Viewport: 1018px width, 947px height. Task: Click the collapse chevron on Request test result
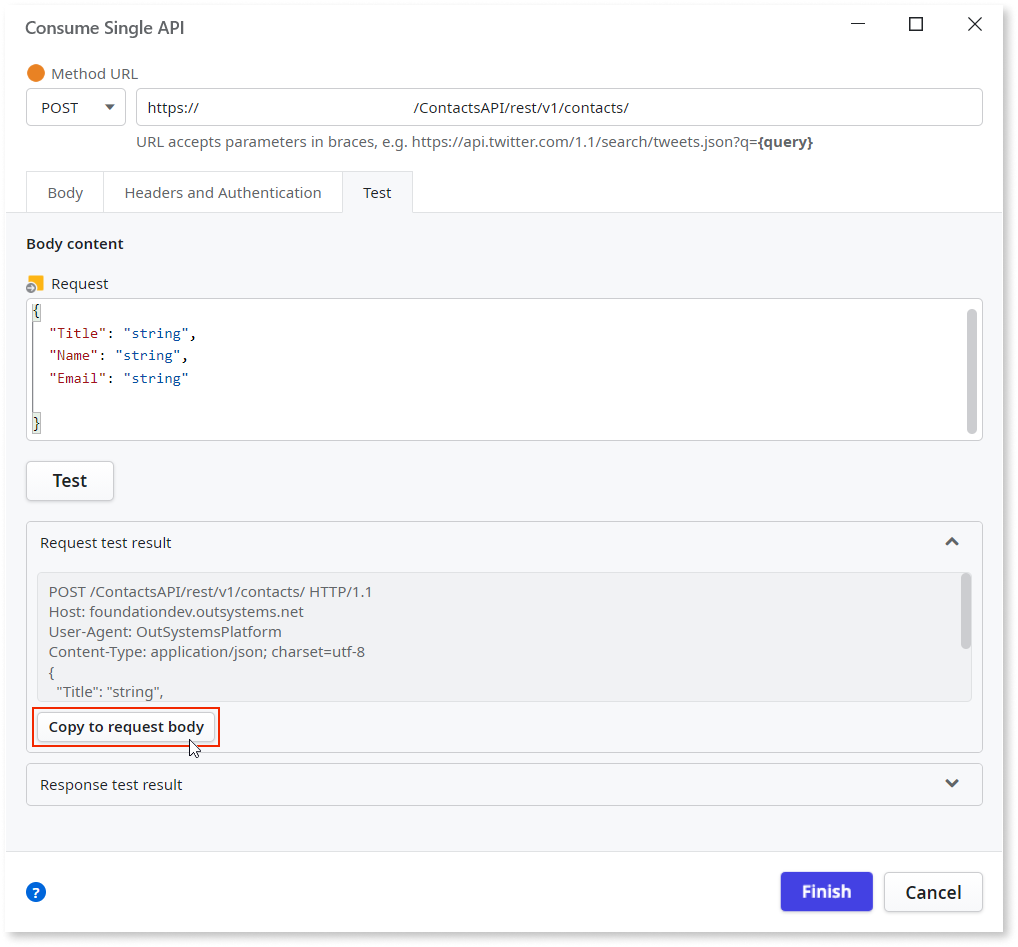952,541
